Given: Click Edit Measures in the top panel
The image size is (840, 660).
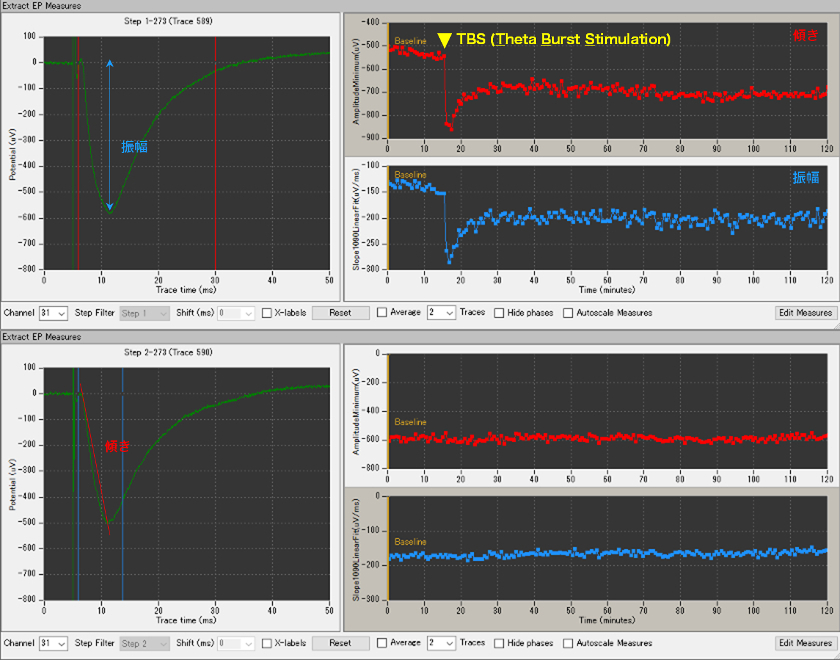Looking at the screenshot, I should coord(805,313).
